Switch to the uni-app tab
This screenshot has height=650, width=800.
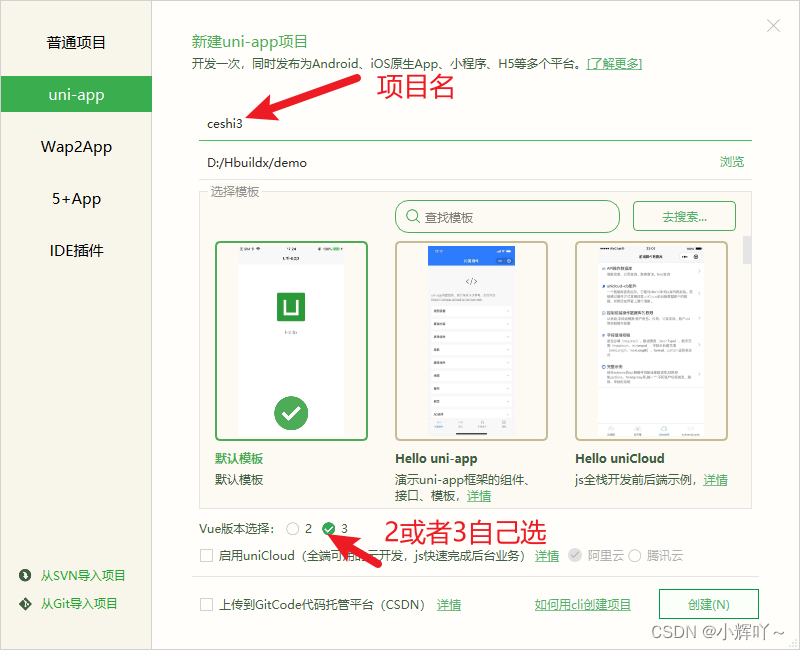(77, 94)
